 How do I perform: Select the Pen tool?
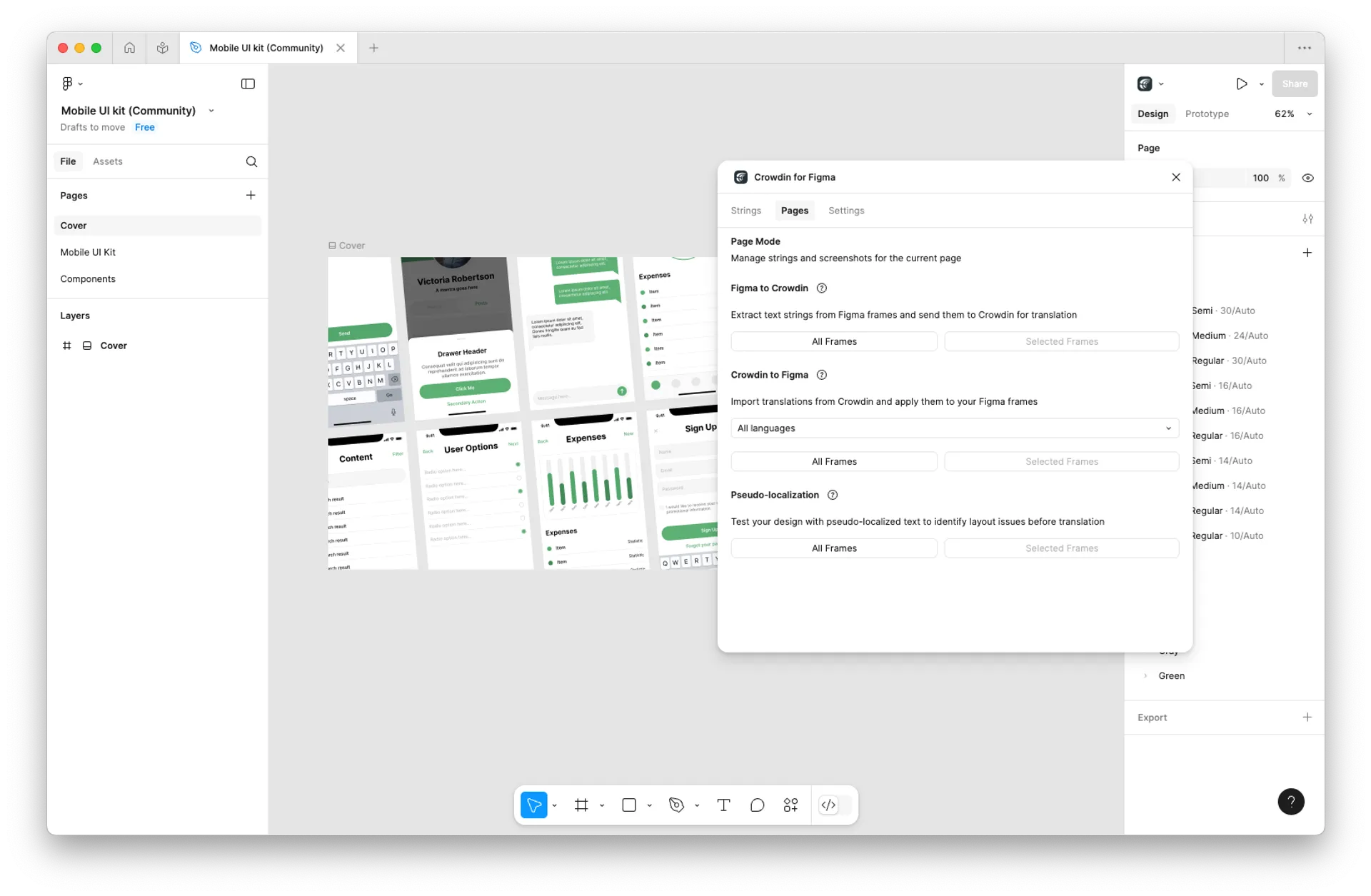[x=676, y=805]
